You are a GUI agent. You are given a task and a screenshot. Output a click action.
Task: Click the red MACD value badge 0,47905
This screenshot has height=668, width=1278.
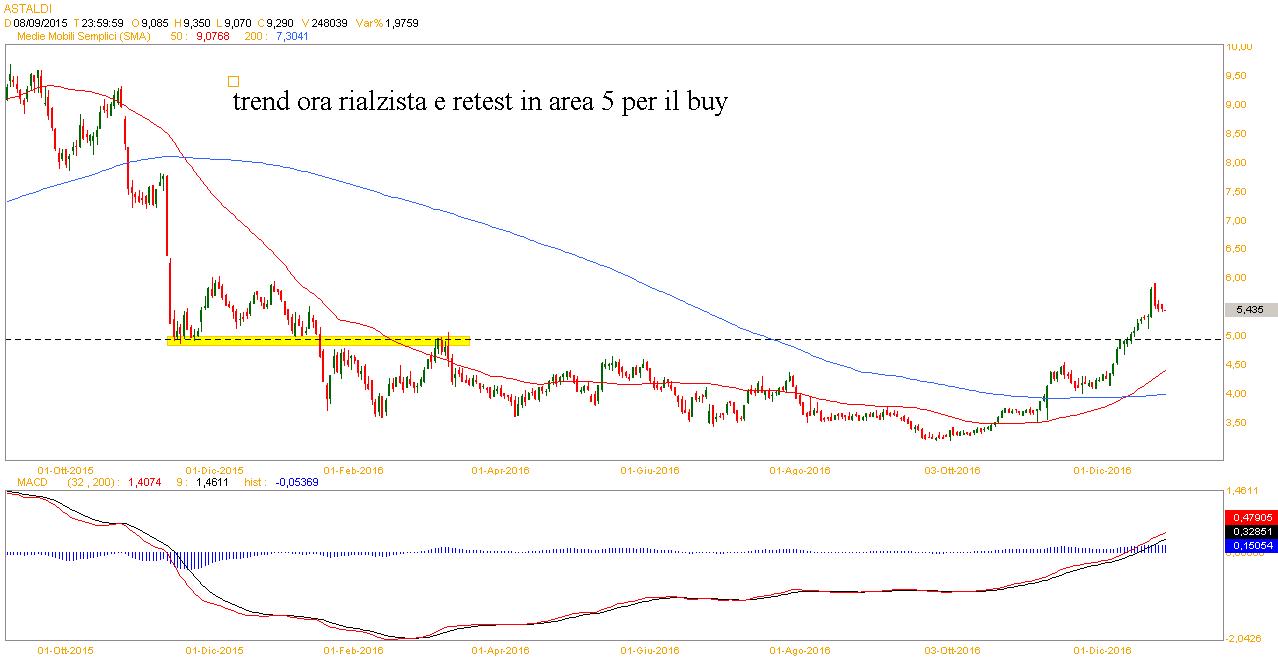pyautogui.click(x=1249, y=518)
